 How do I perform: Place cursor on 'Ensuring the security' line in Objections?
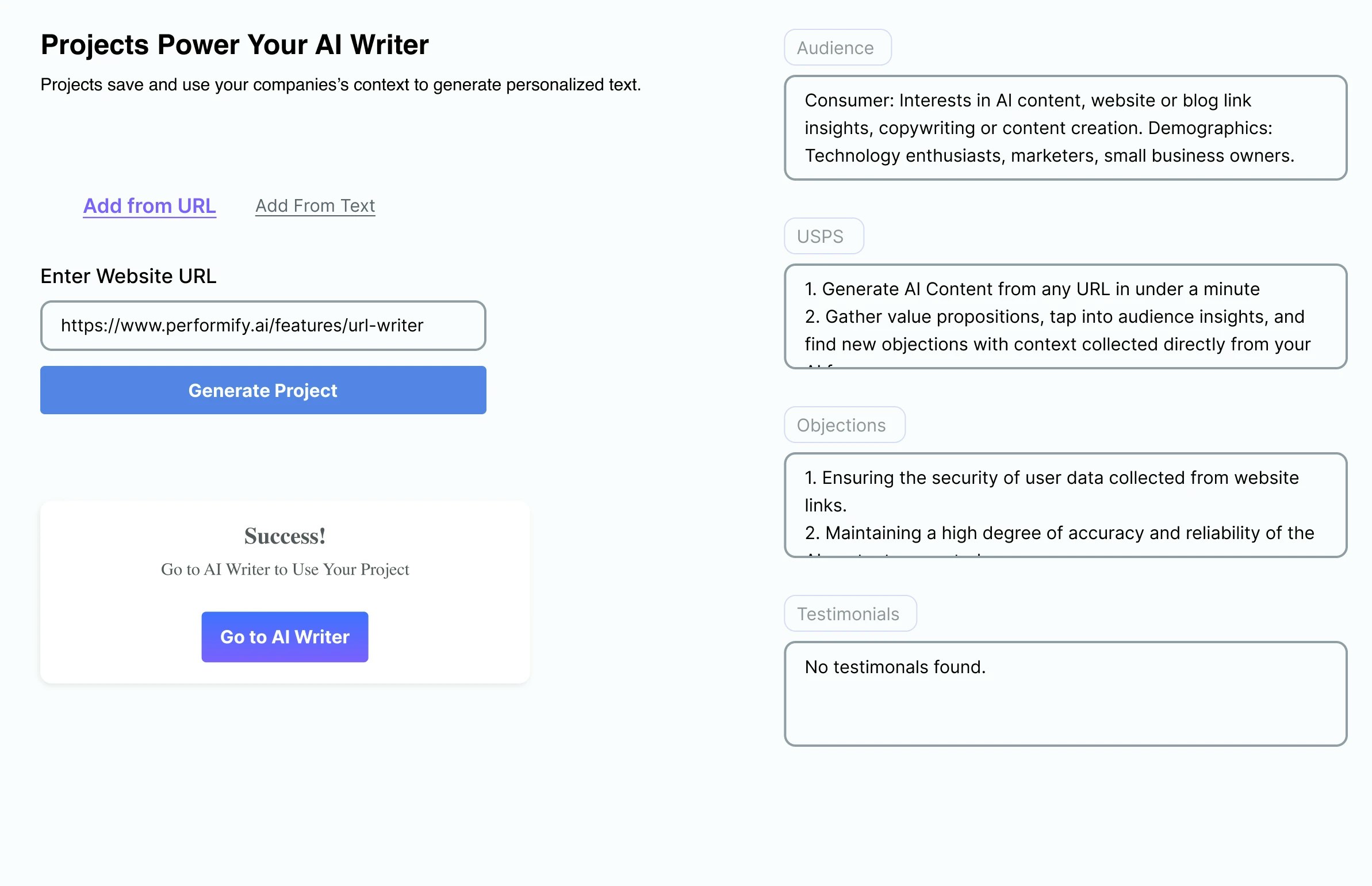click(1051, 478)
